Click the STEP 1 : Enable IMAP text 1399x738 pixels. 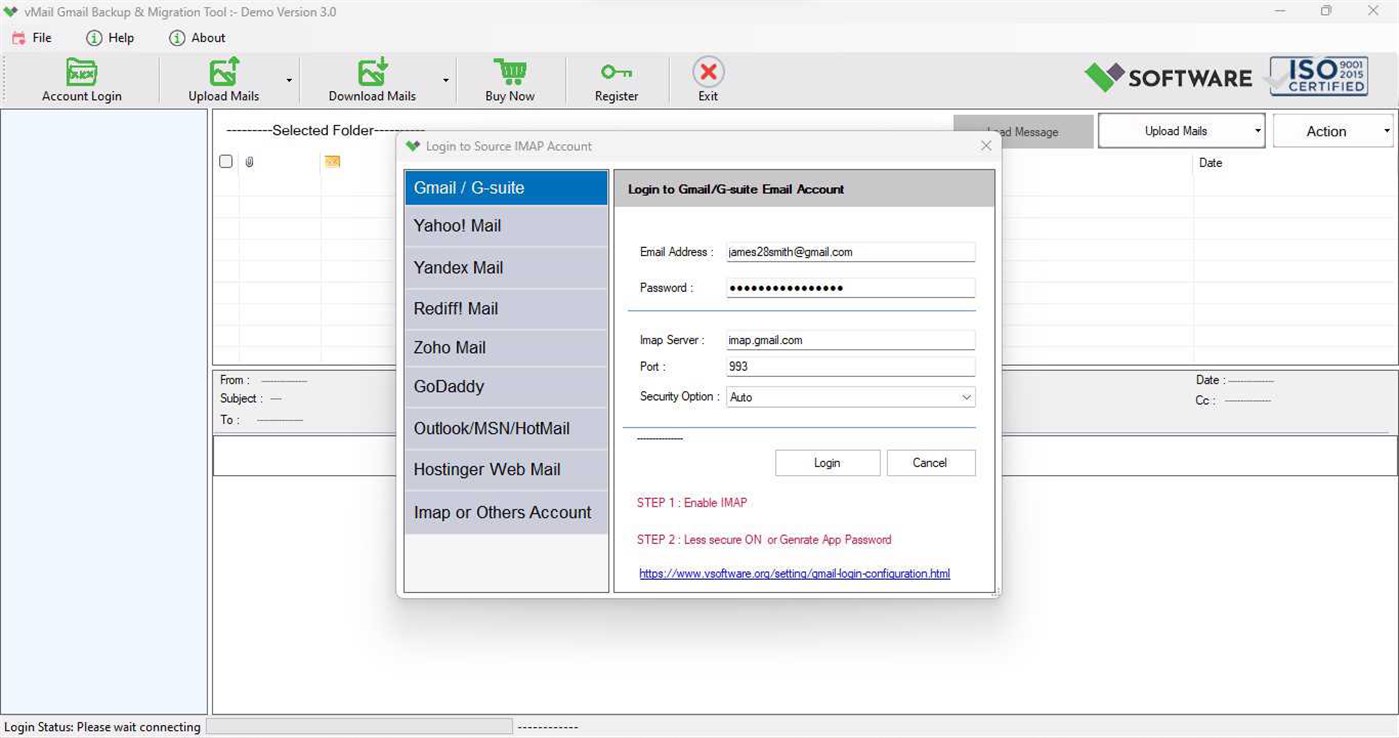coord(692,503)
